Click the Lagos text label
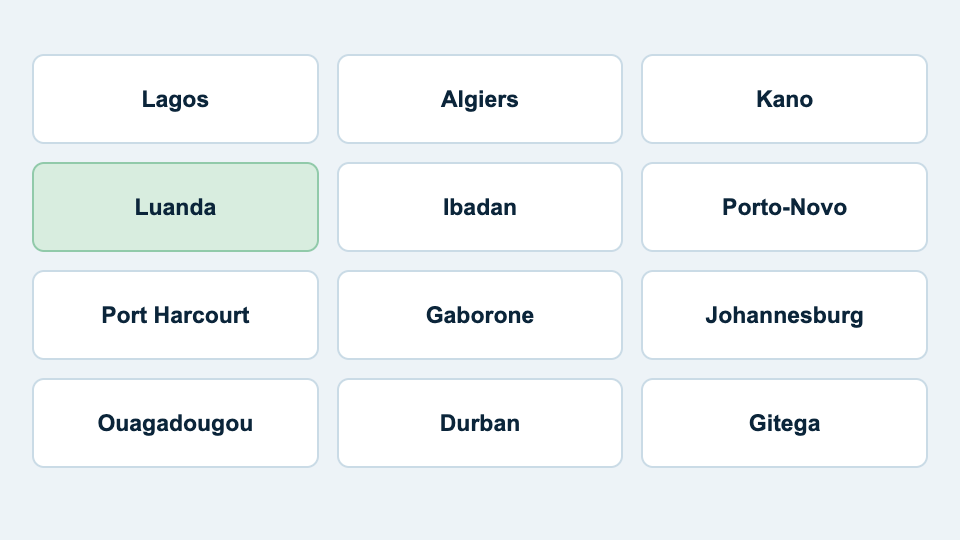Screen dimensions: 960x540 [x=175, y=100]
